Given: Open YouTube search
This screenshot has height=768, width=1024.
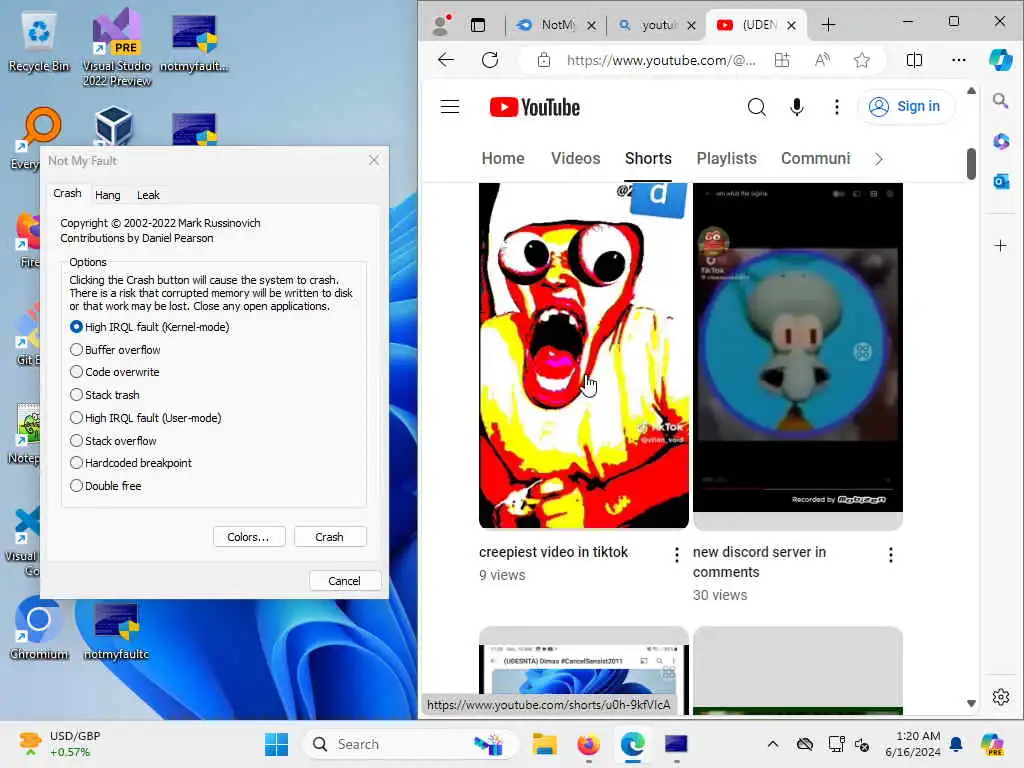Looking at the screenshot, I should click(x=756, y=106).
